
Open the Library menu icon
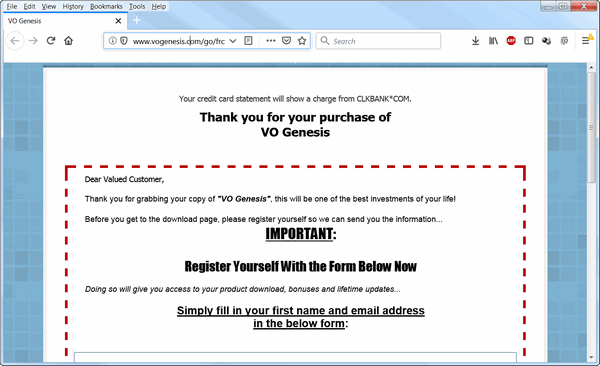[493, 41]
